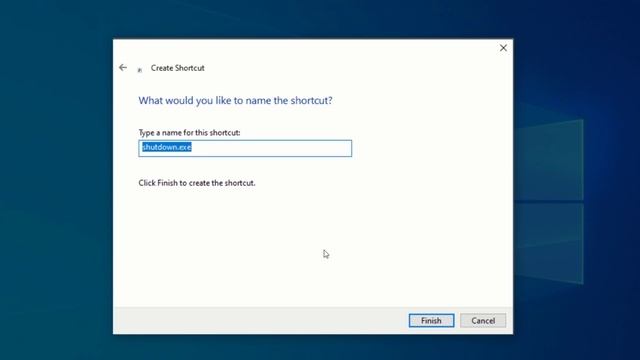640x360 pixels.
Task: Click Finish to create the shortcut
Action: 431,321
